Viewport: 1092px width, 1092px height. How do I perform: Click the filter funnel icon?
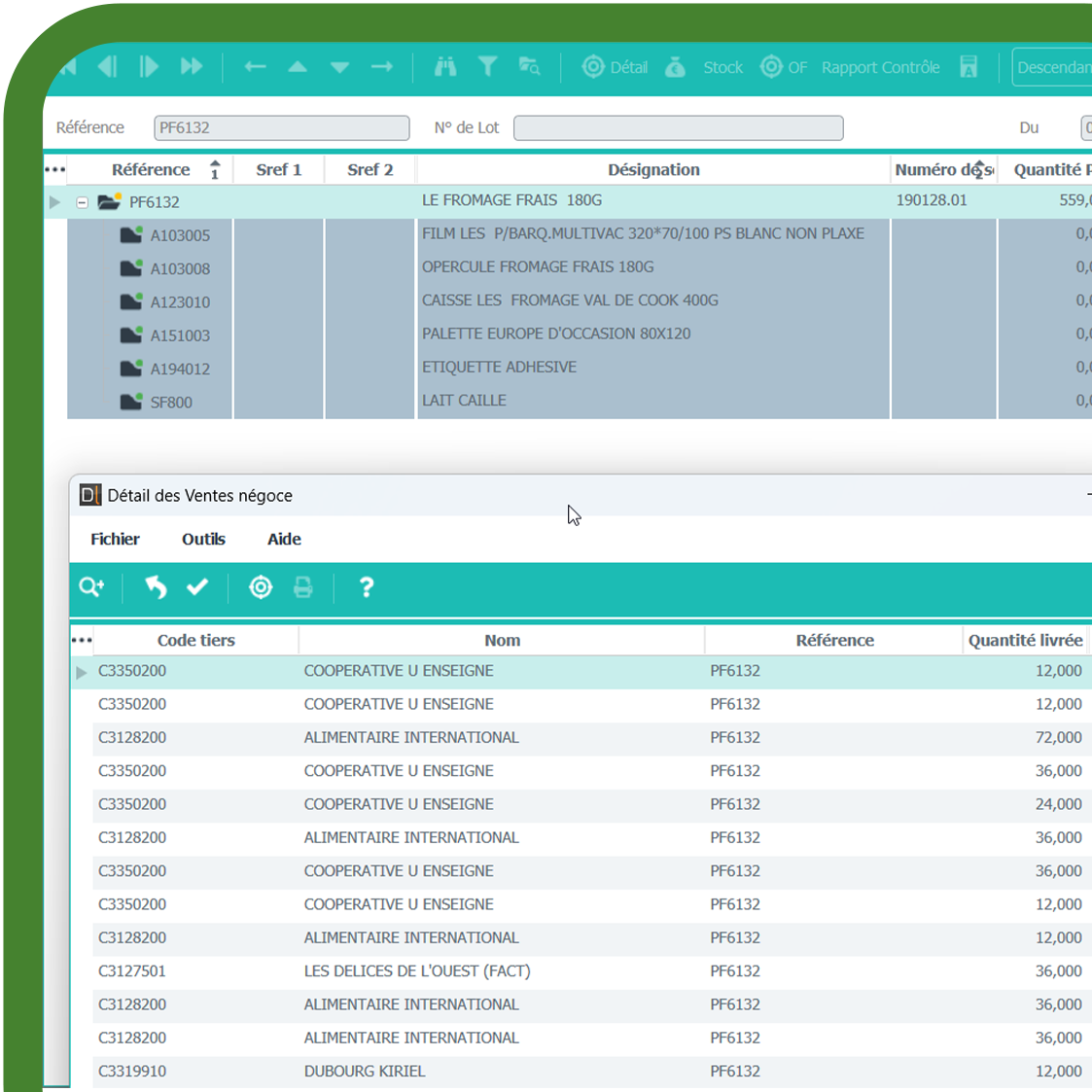pos(488,67)
